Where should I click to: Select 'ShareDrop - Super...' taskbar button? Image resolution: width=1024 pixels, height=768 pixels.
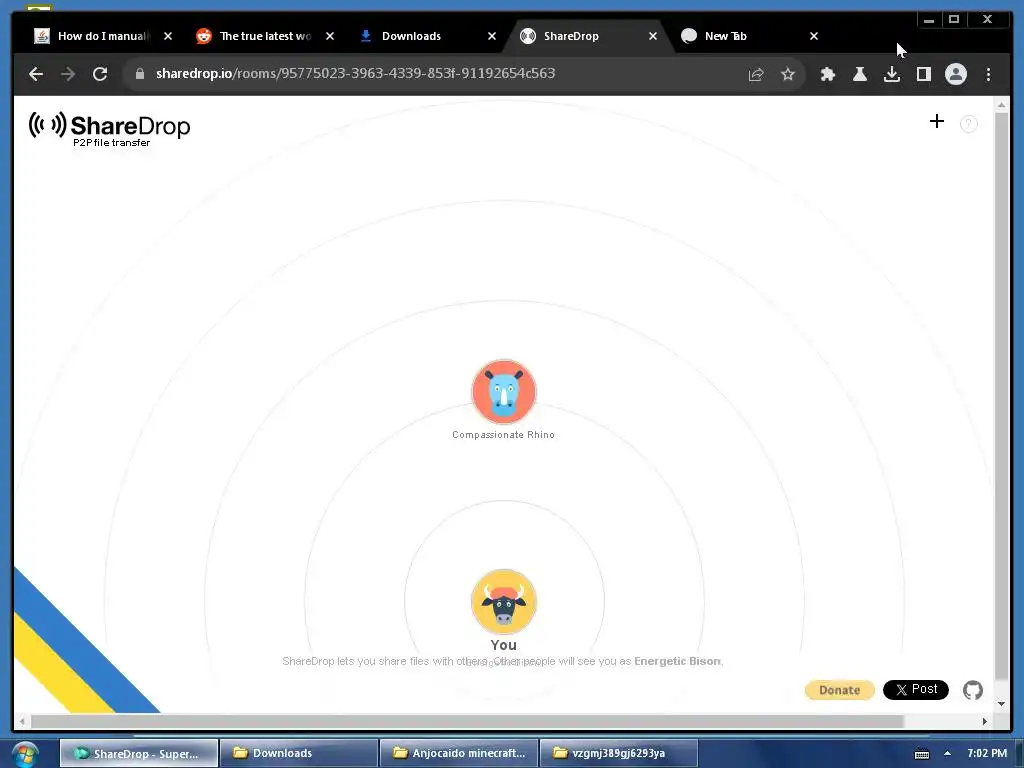click(x=138, y=754)
